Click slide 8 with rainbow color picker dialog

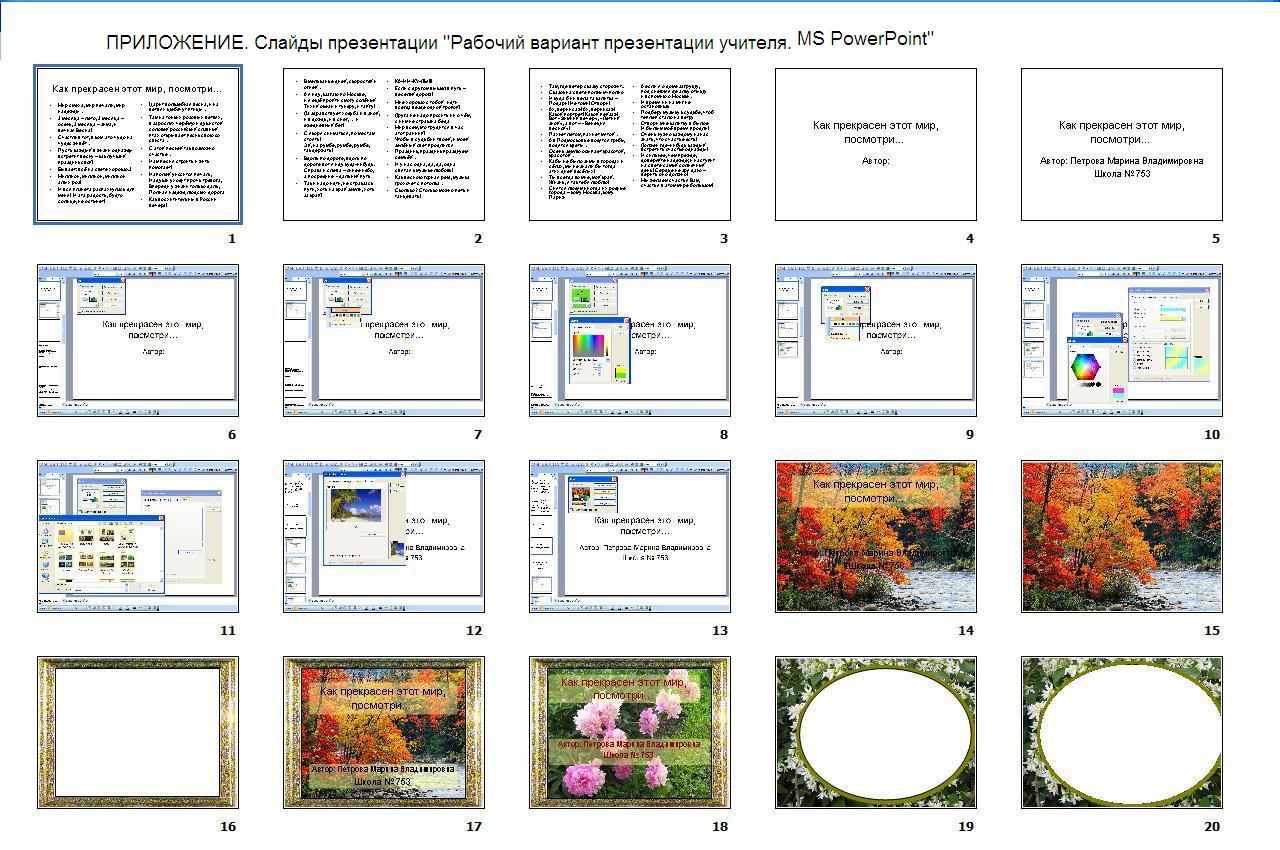coord(630,340)
